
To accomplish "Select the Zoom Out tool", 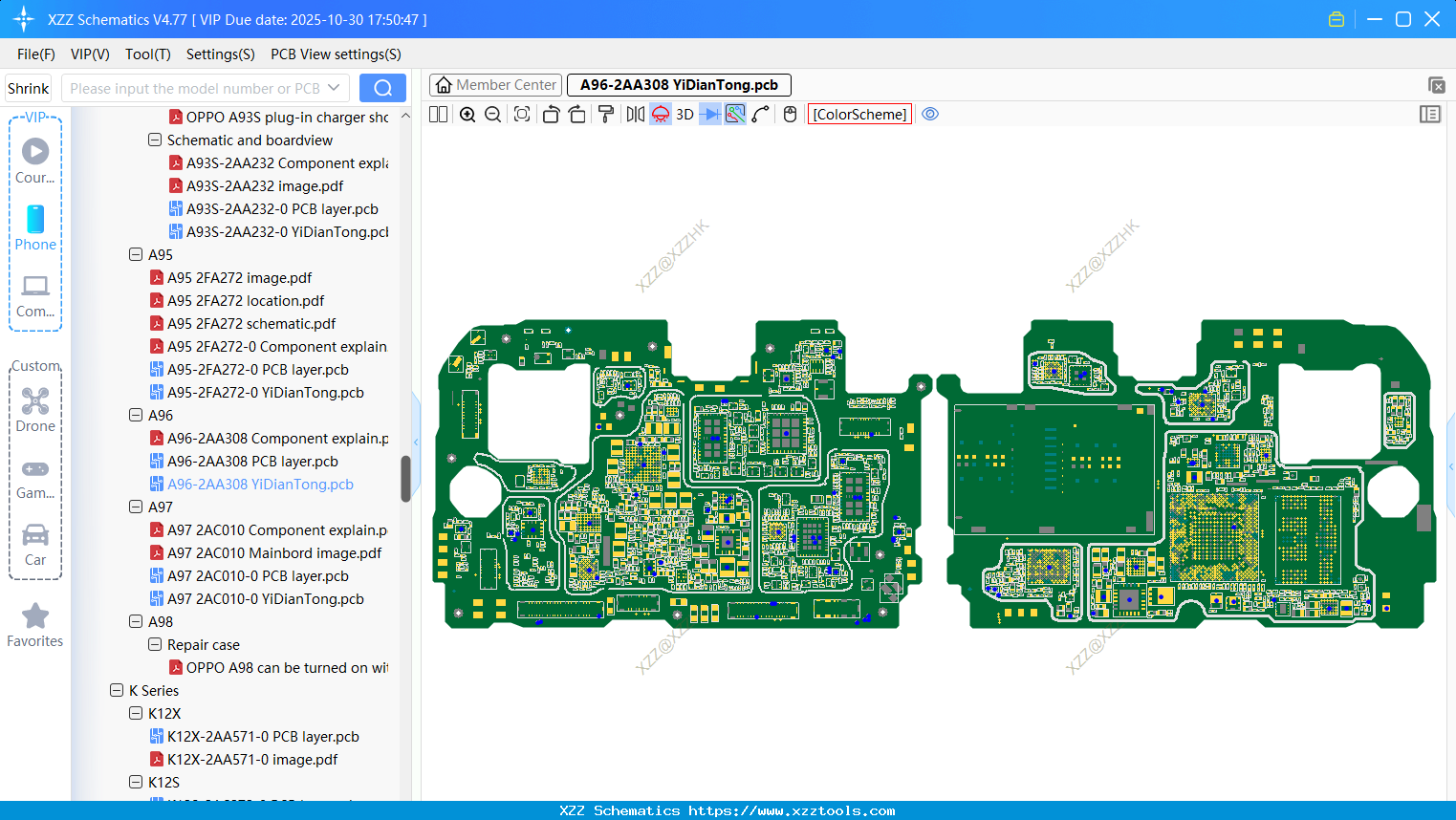I will pyautogui.click(x=492, y=114).
